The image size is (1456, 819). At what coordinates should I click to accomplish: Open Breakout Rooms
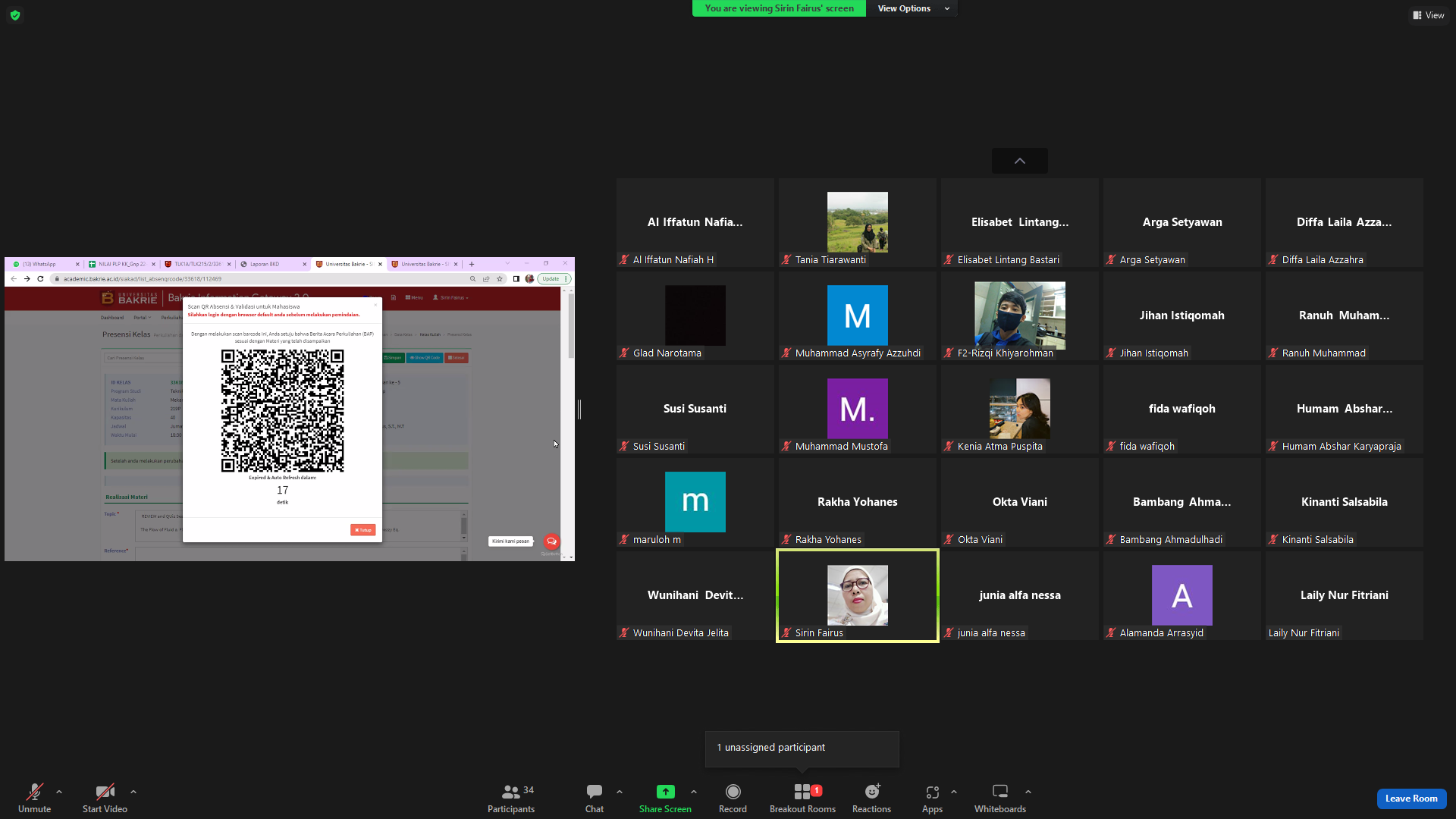pyautogui.click(x=802, y=799)
